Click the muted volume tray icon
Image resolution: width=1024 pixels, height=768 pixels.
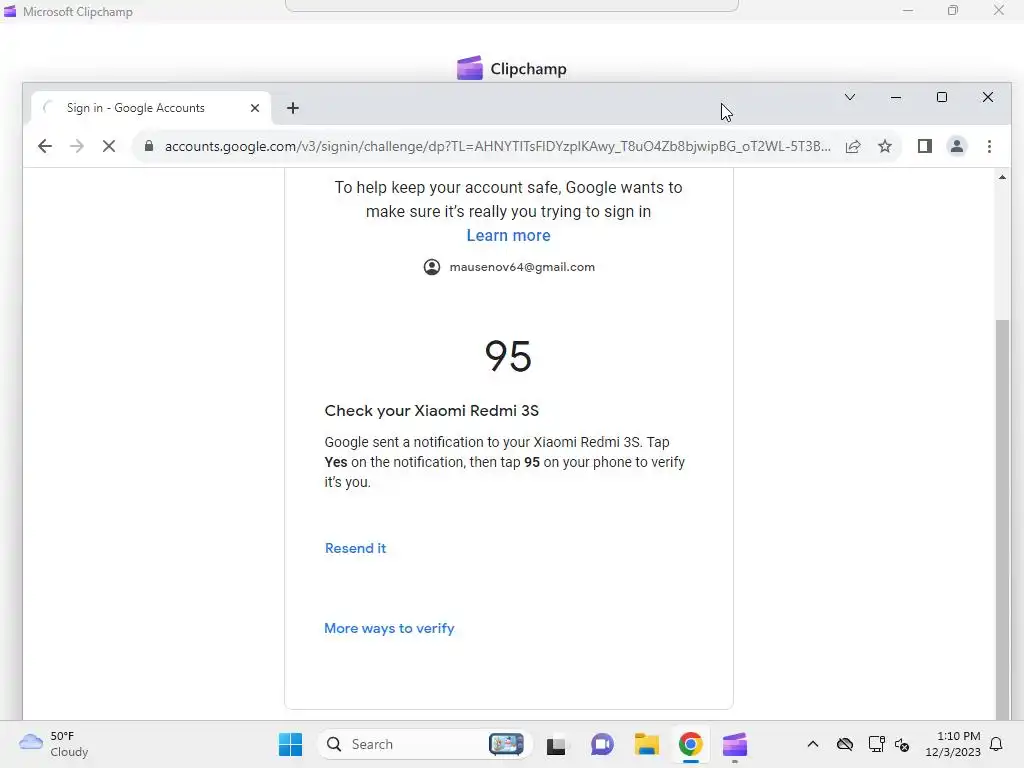pyautogui.click(x=902, y=744)
